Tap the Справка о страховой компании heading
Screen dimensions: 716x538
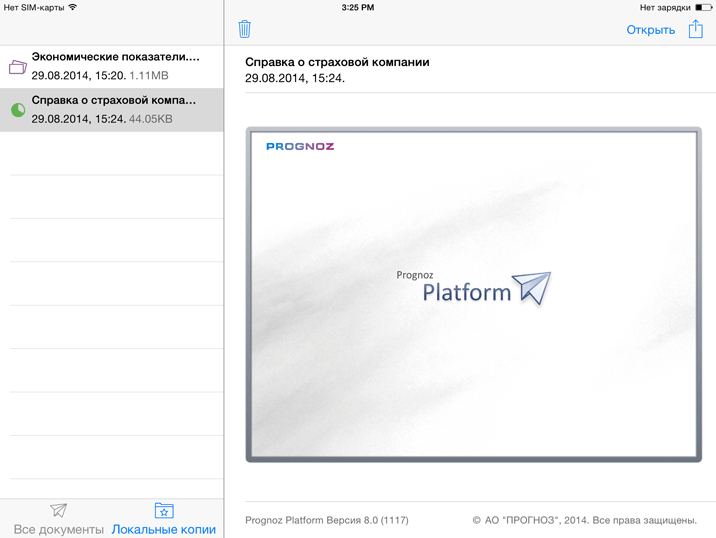337,62
